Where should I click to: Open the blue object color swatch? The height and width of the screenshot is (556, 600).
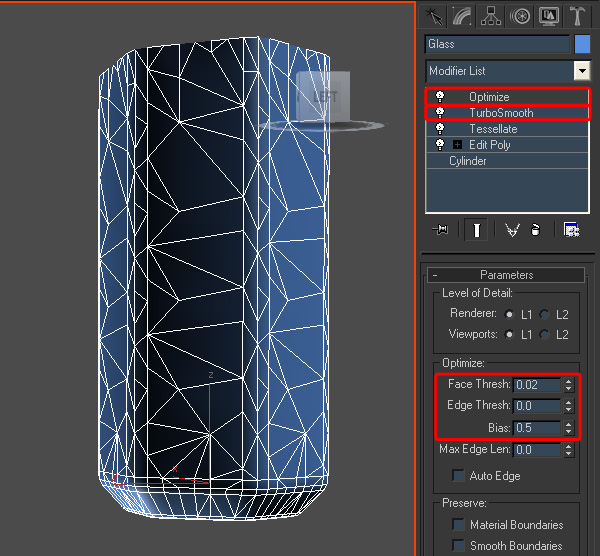click(582, 44)
